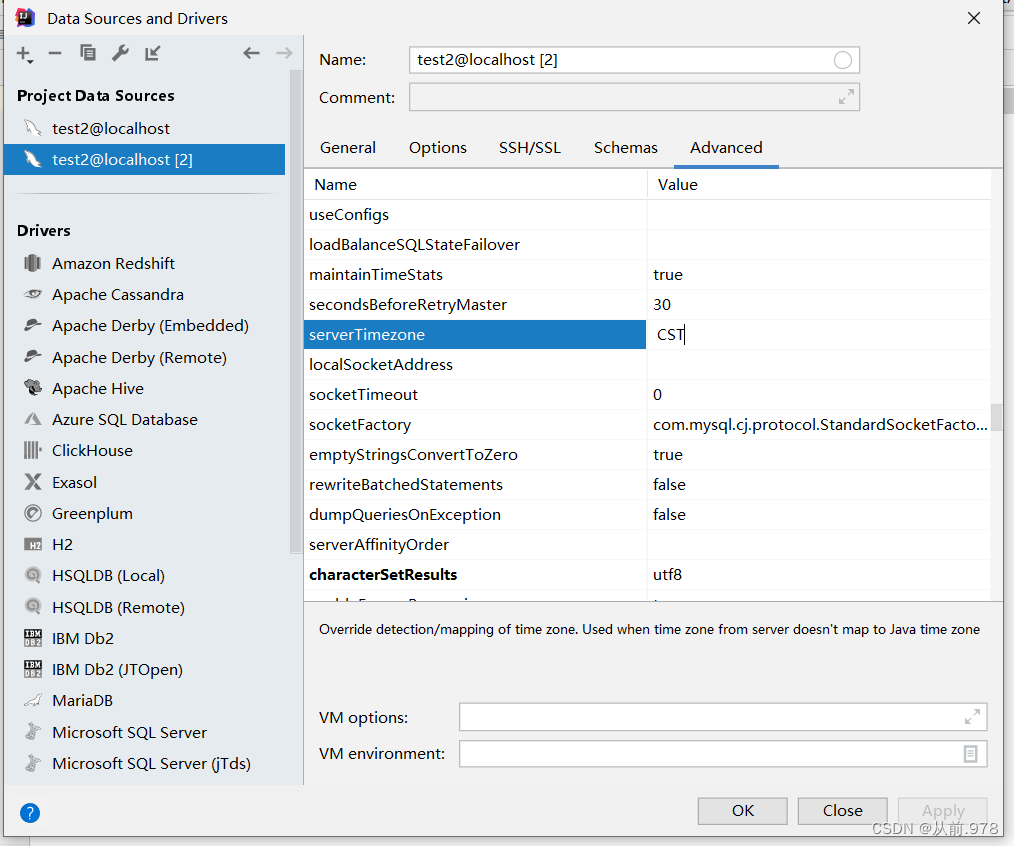
Task: Expand the VM options field
Action: coord(972,717)
